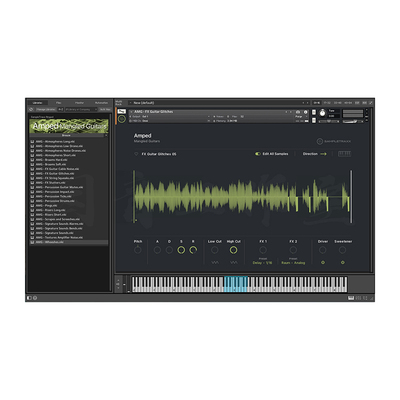Click the Sampletraxx logo

click(334, 141)
